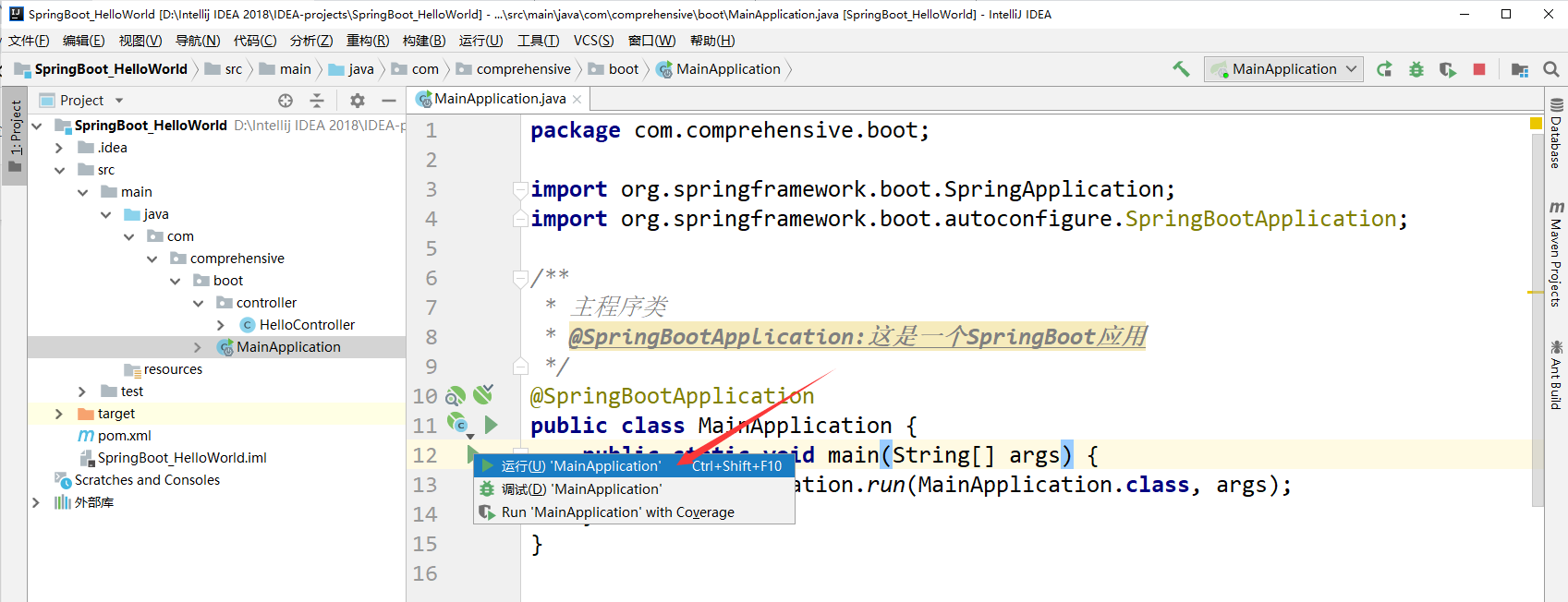Screen dimensions: 1568x602
Task: Switch to MainApplication.java editor tab
Action: coord(498,99)
